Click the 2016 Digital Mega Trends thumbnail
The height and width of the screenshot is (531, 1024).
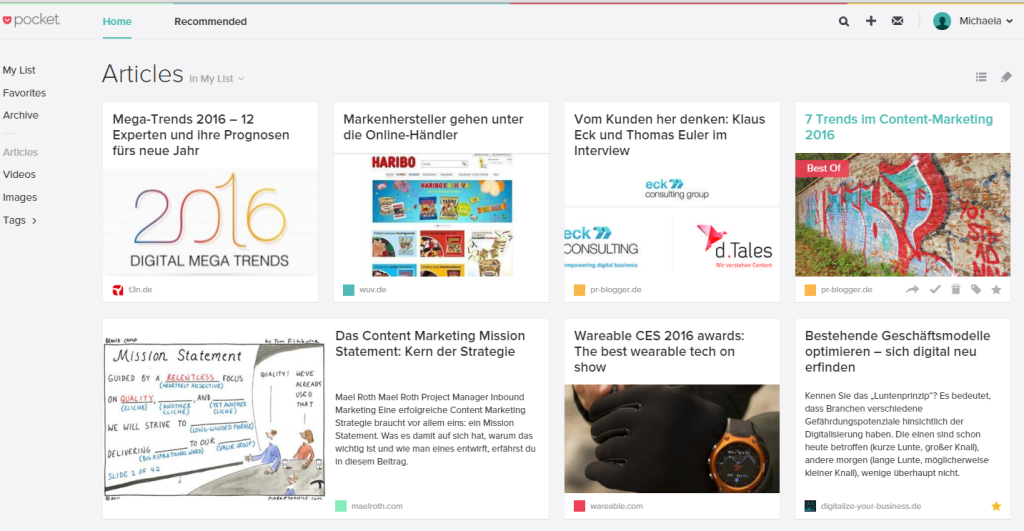click(x=210, y=223)
